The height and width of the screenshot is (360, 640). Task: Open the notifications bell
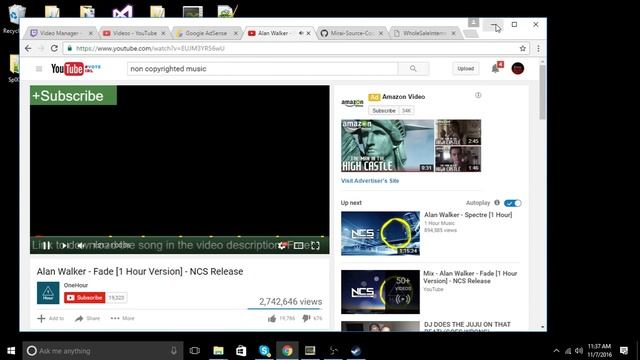(x=496, y=68)
